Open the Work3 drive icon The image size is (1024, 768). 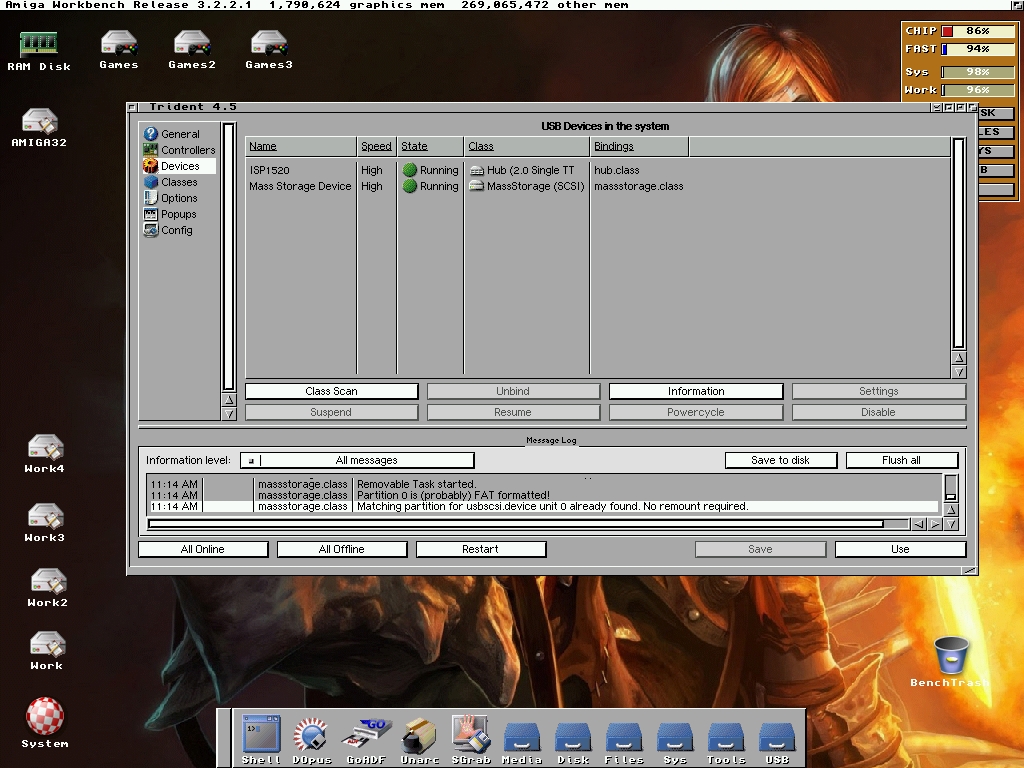(44, 522)
